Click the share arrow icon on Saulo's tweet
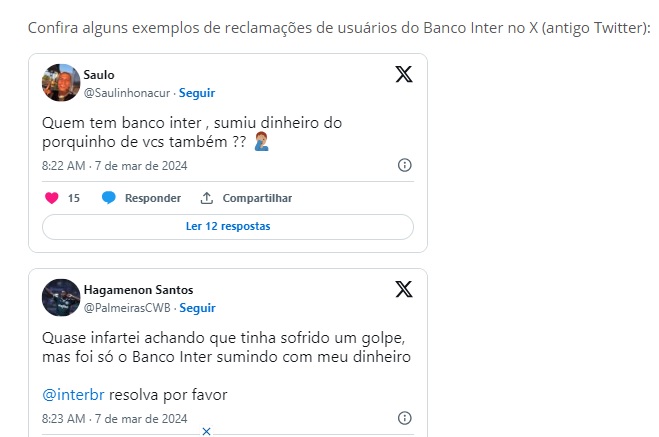This screenshot has height=437, width=659. click(x=207, y=198)
